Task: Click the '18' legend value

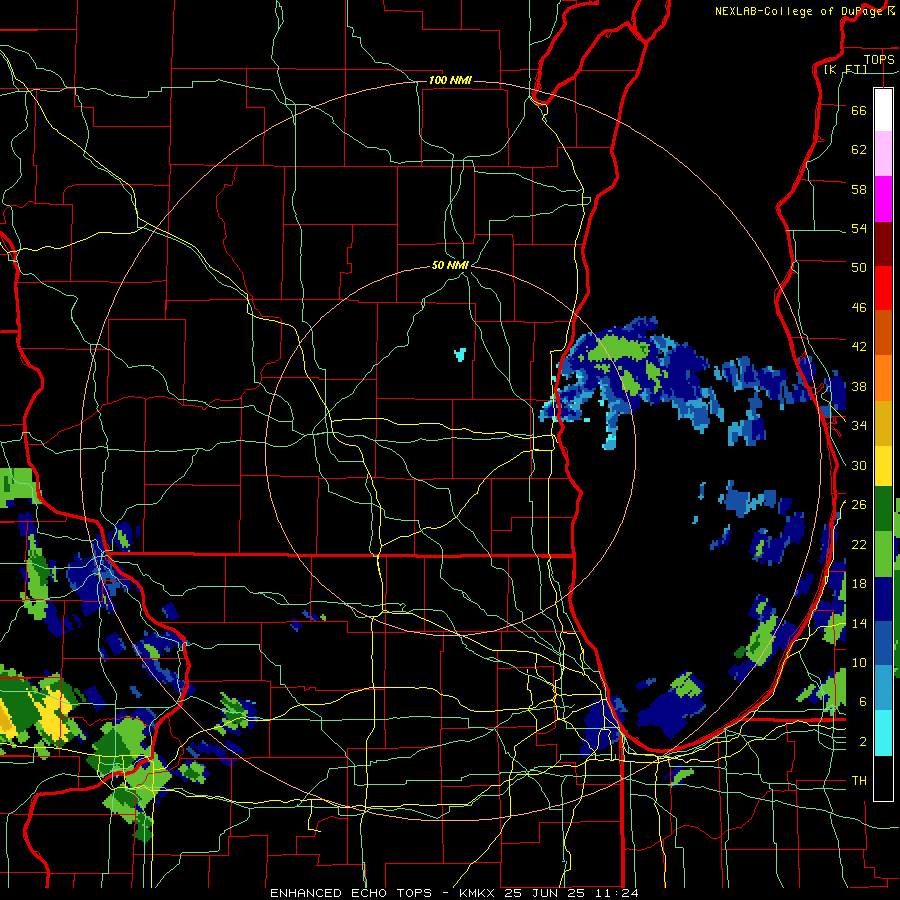Action: [859, 584]
